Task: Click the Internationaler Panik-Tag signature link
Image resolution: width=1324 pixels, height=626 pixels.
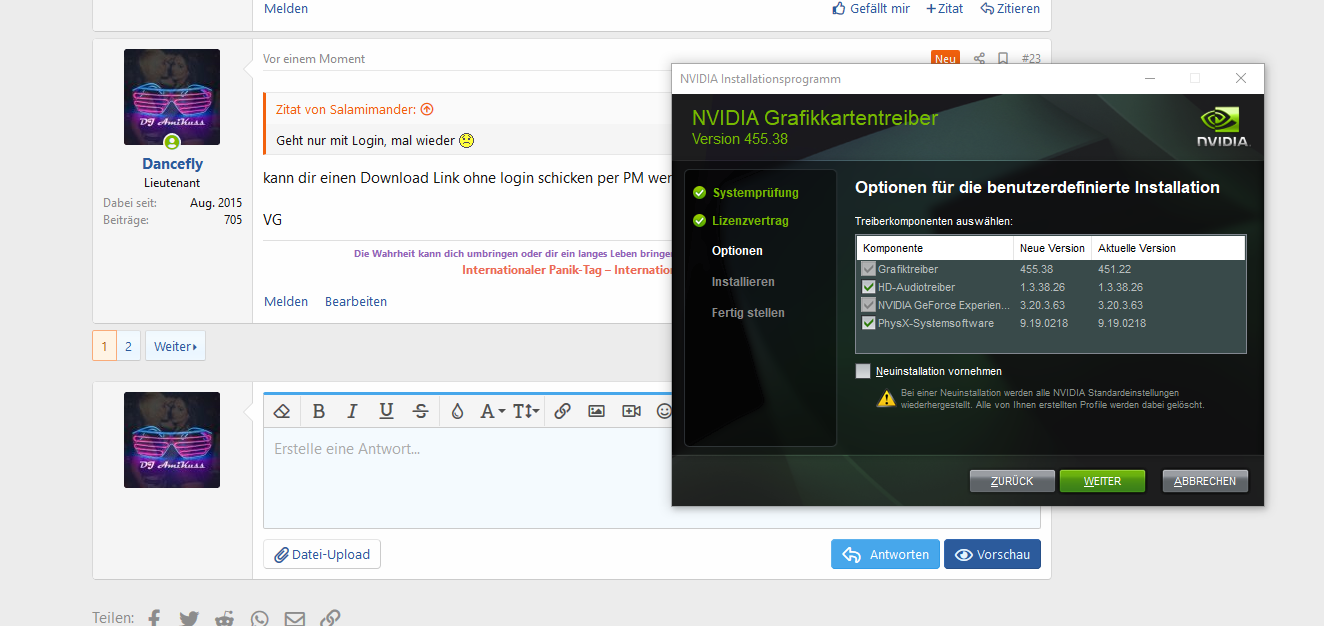Action: pyautogui.click(x=566, y=270)
